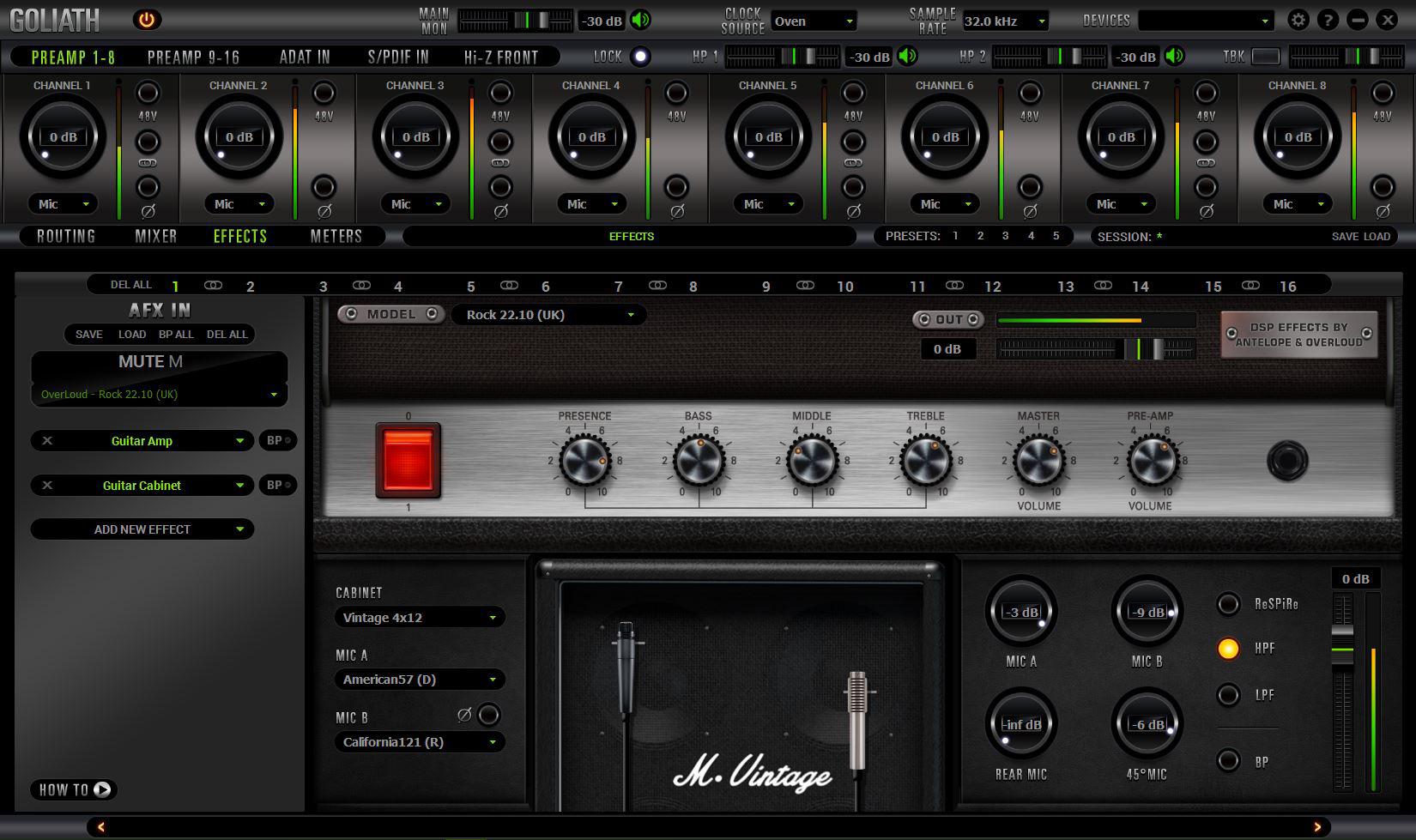Disable the HPF filter
1416x840 pixels.
pyautogui.click(x=1228, y=649)
